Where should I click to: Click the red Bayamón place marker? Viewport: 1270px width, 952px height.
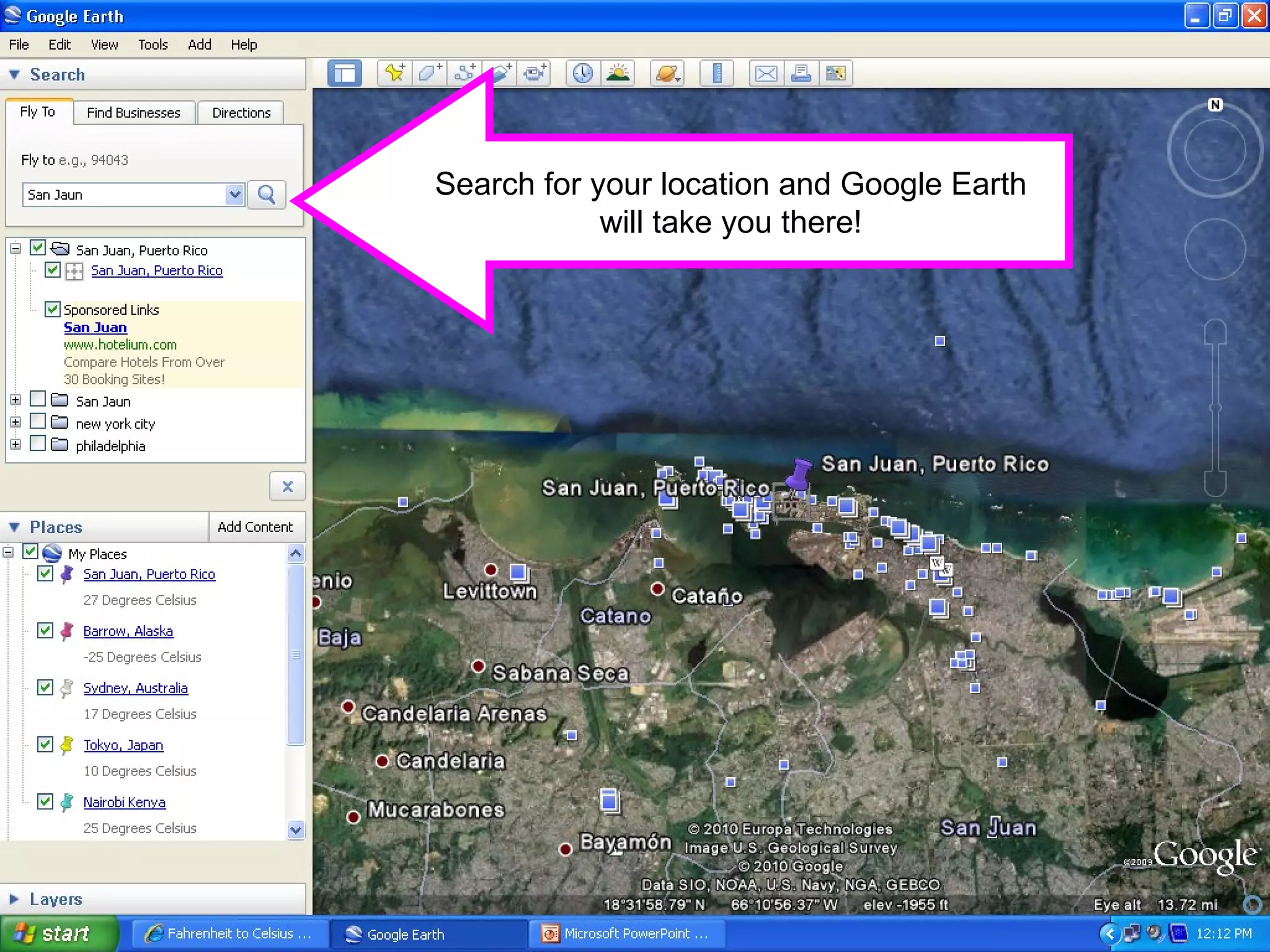coord(565,849)
